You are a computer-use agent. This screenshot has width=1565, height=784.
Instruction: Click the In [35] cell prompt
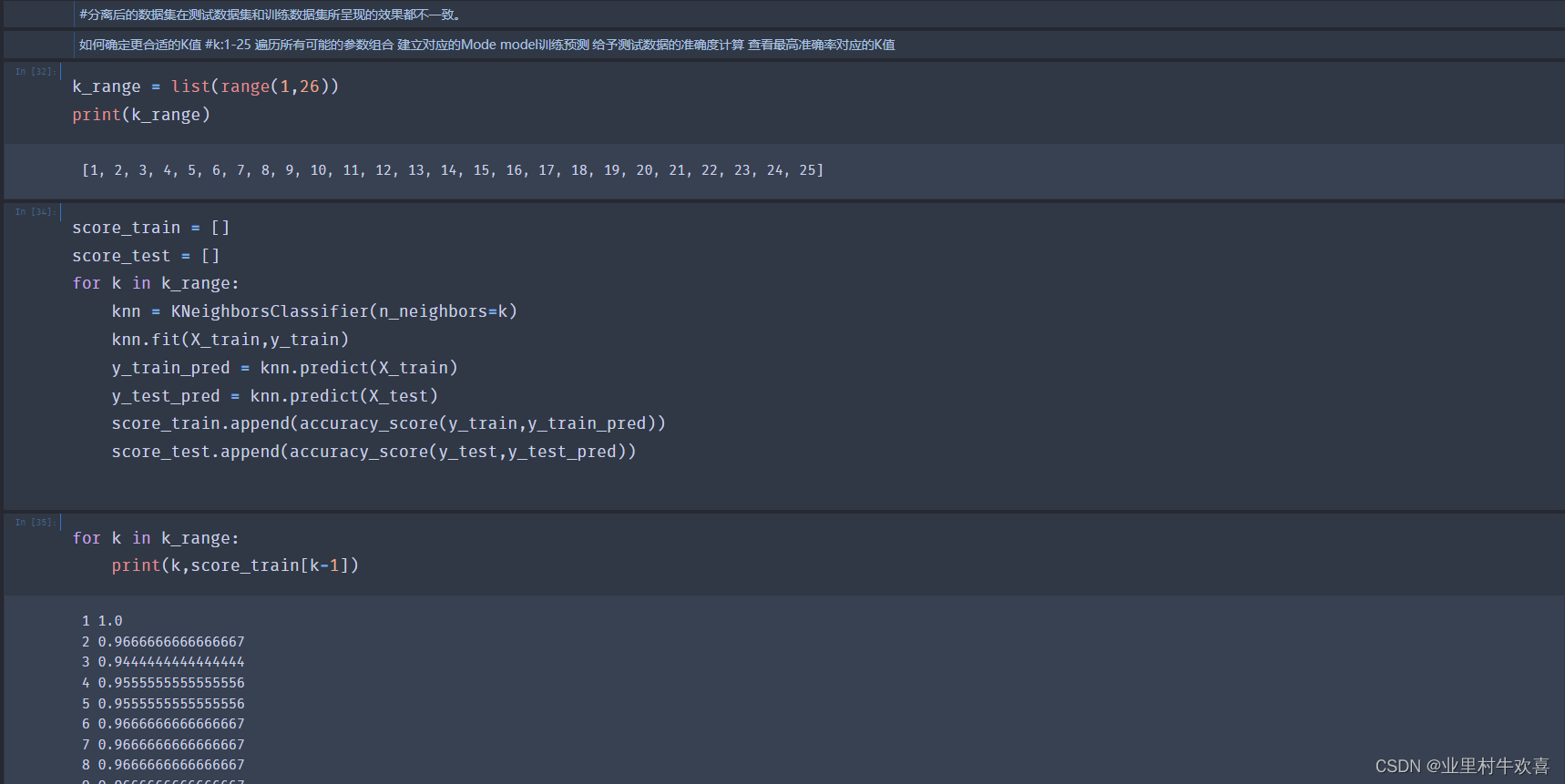point(34,522)
